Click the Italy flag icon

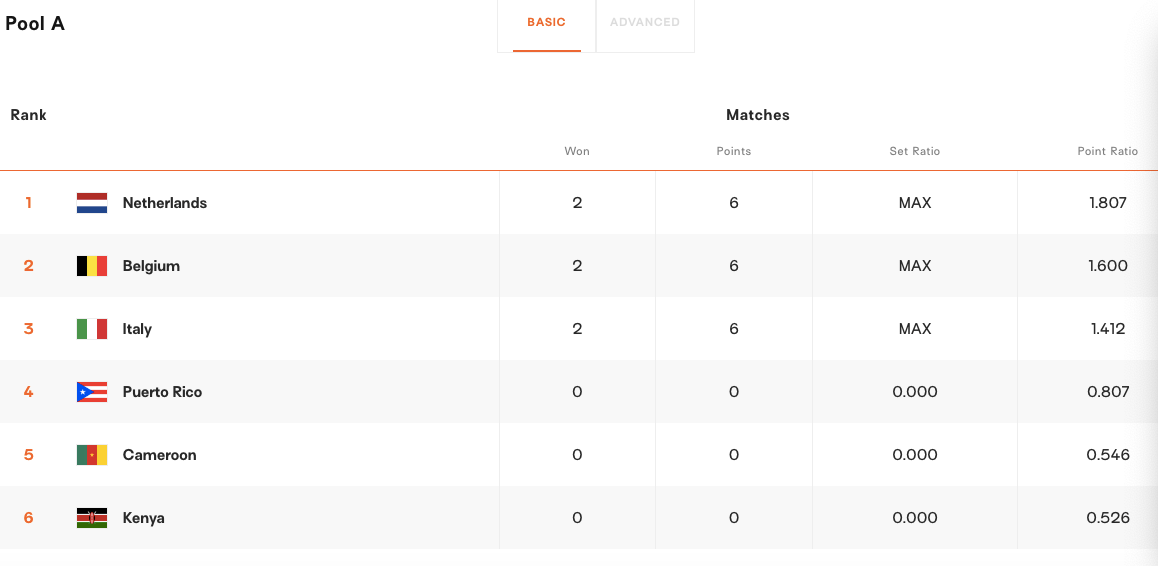(92, 329)
